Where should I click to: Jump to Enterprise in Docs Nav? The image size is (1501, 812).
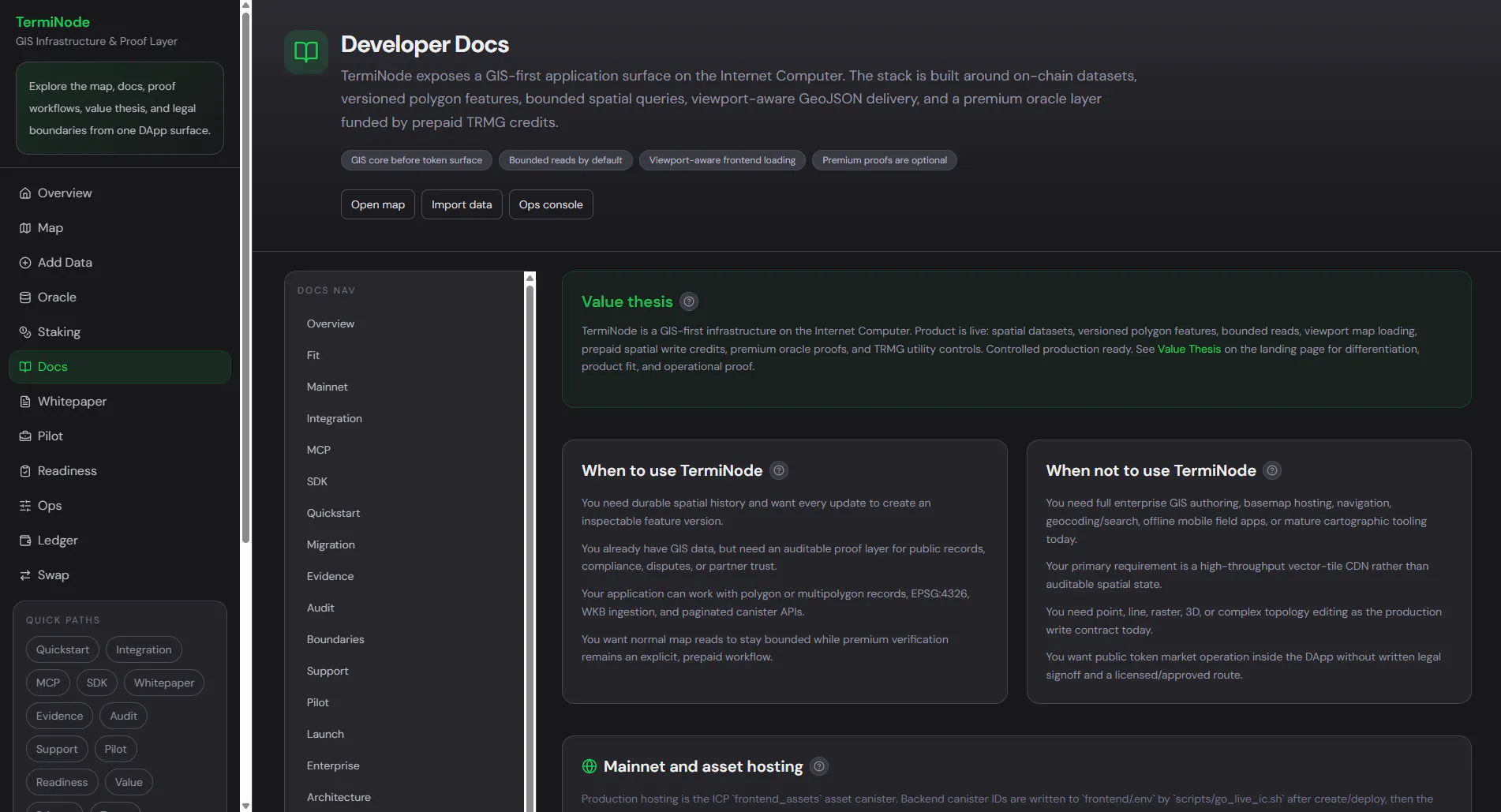tap(404, 765)
